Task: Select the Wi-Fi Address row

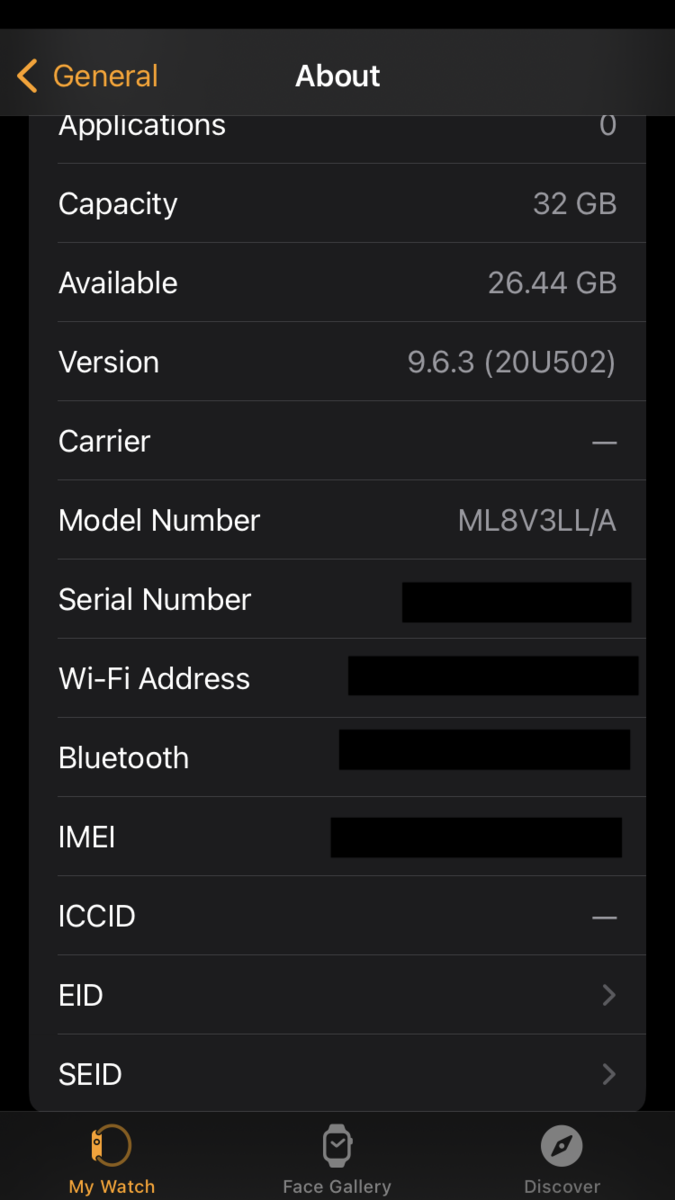Action: click(154, 678)
